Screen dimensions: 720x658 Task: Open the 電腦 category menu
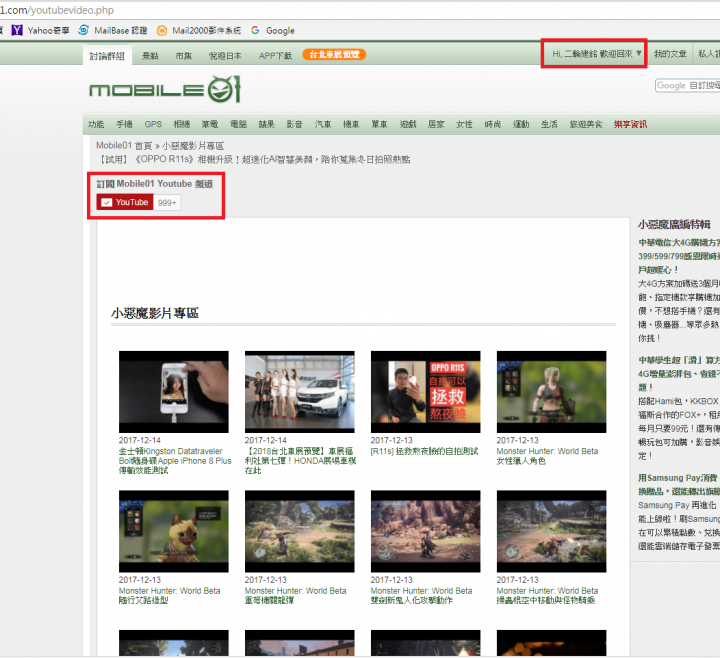pos(238,124)
